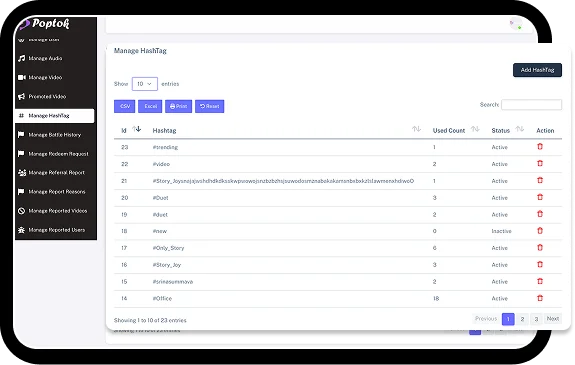The image size is (575, 365).
Task: Delete the #Duet hashtag with id 20
Action: [540, 197]
